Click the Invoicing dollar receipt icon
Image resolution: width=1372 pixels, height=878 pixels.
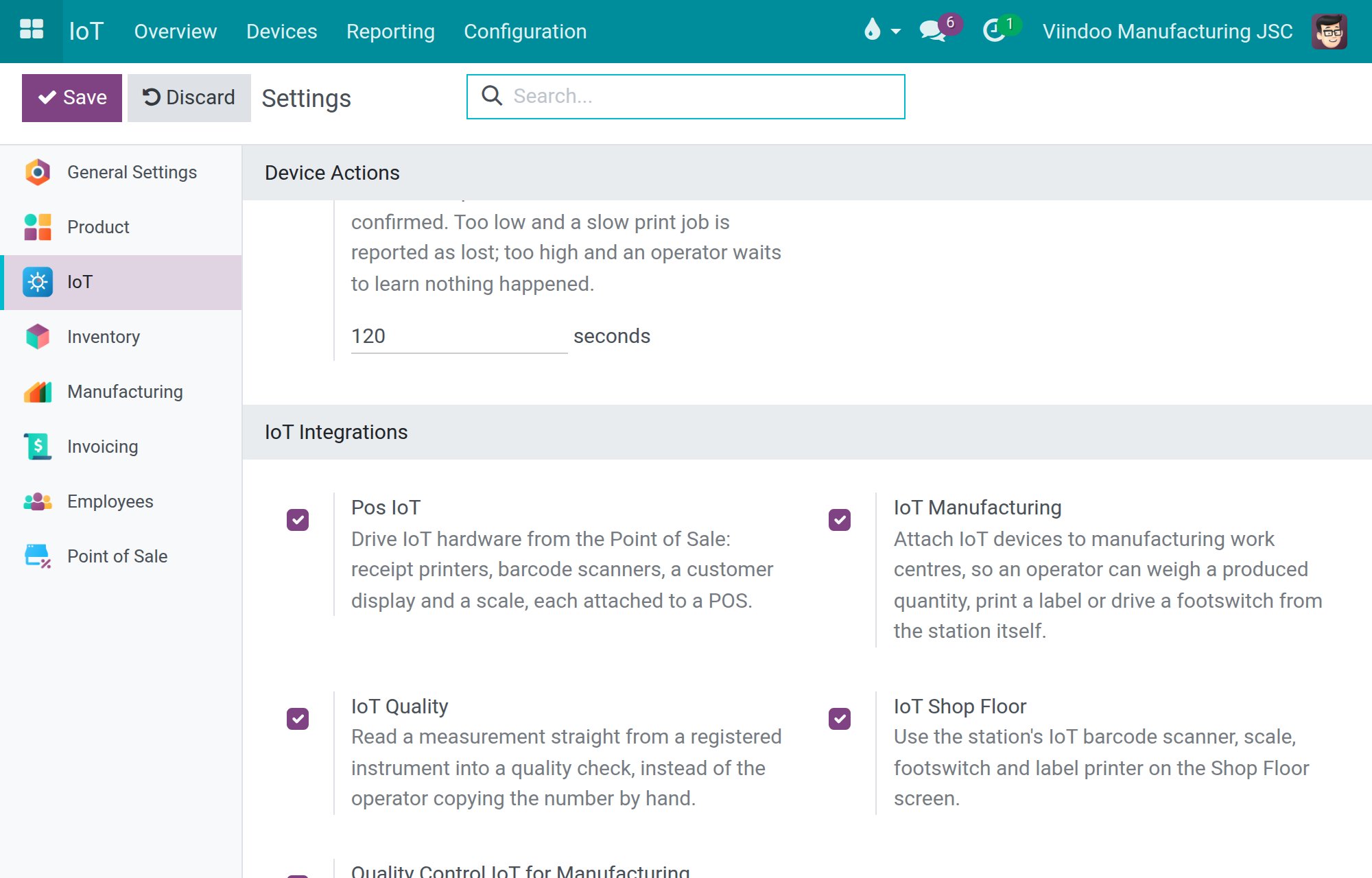tap(38, 447)
